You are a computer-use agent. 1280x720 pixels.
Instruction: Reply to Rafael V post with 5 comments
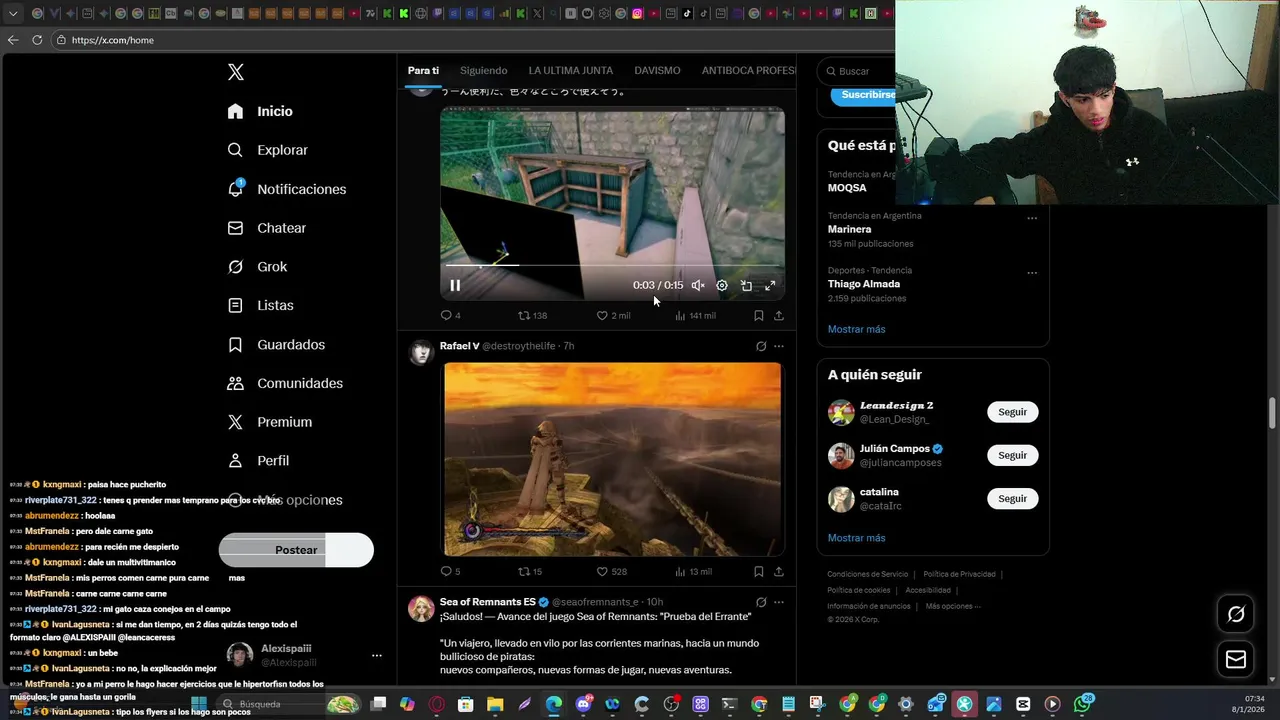pyautogui.click(x=450, y=572)
